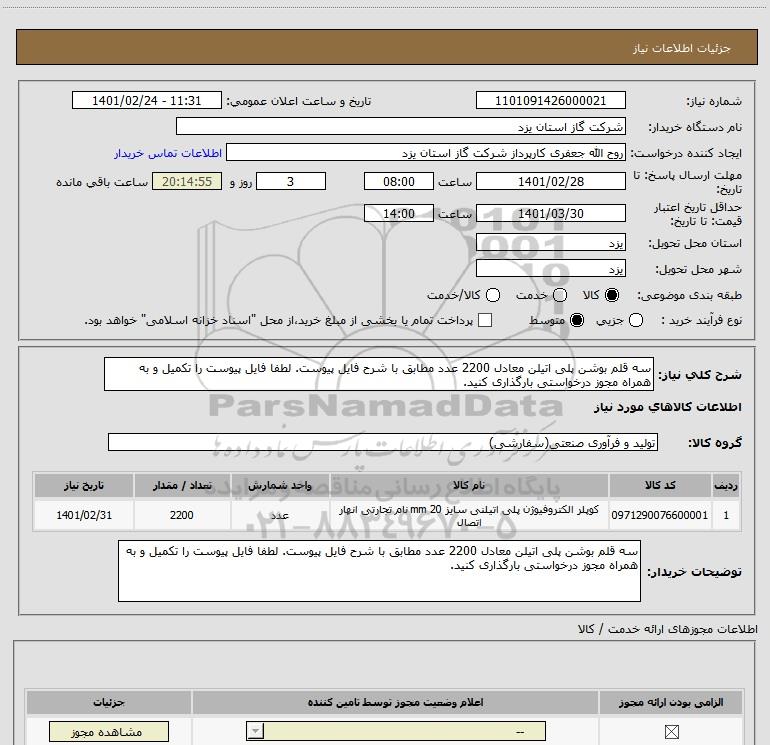770x745 pixels.
Task: Click the validity time field 14:00
Action: pyautogui.click(x=399, y=213)
